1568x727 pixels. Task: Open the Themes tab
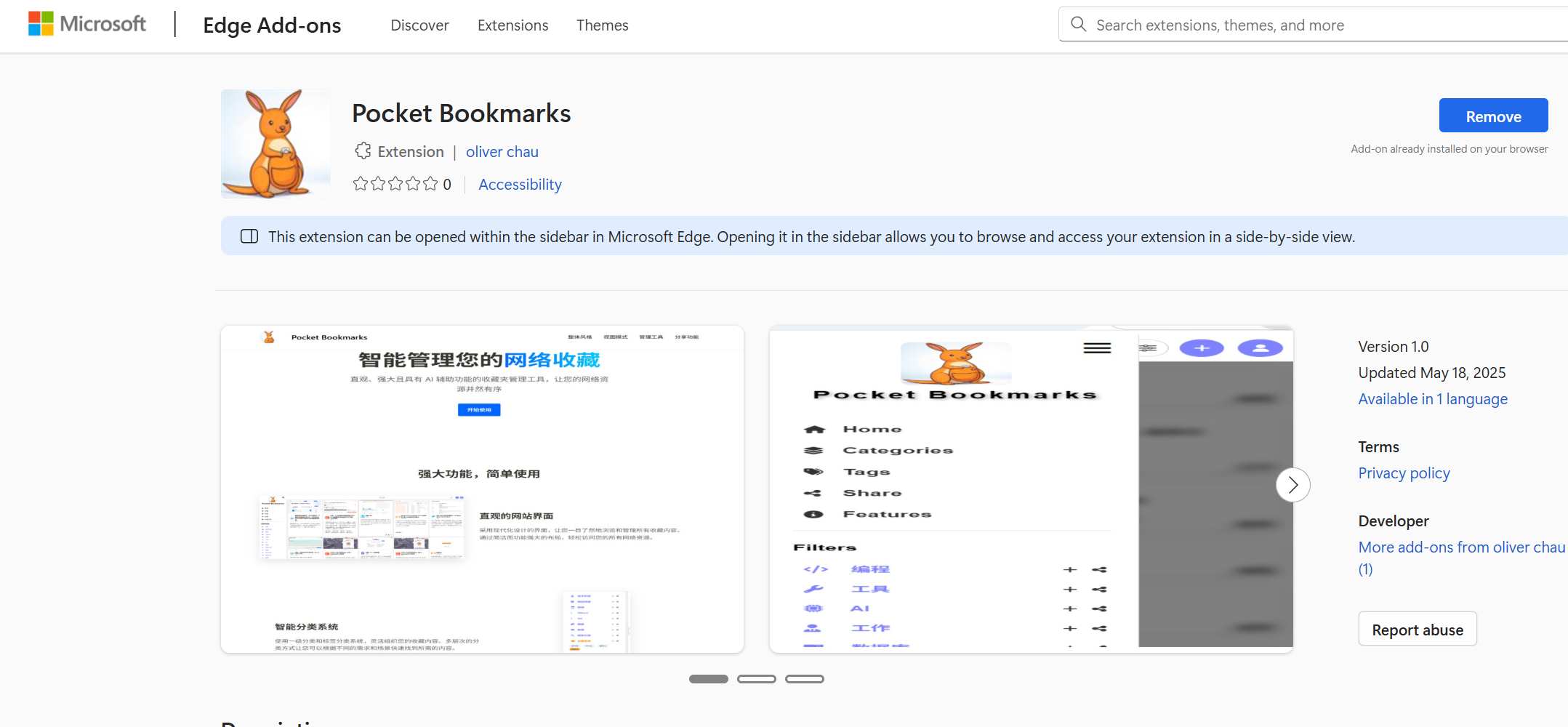602,25
